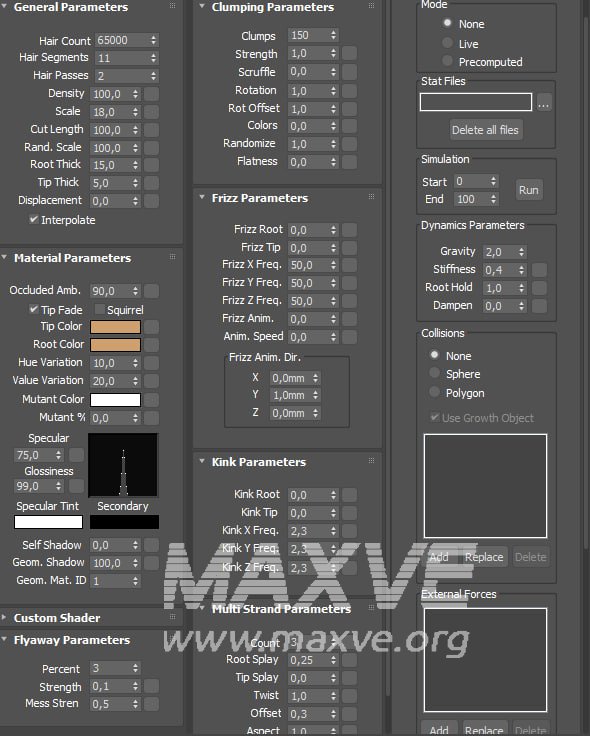The height and width of the screenshot is (736, 590).
Task: Click the Run simulation button
Action: (529, 190)
